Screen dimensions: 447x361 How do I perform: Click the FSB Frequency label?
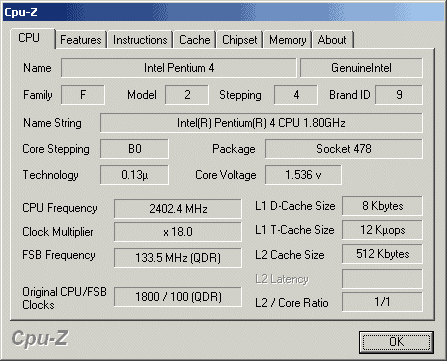(x=59, y=255)
